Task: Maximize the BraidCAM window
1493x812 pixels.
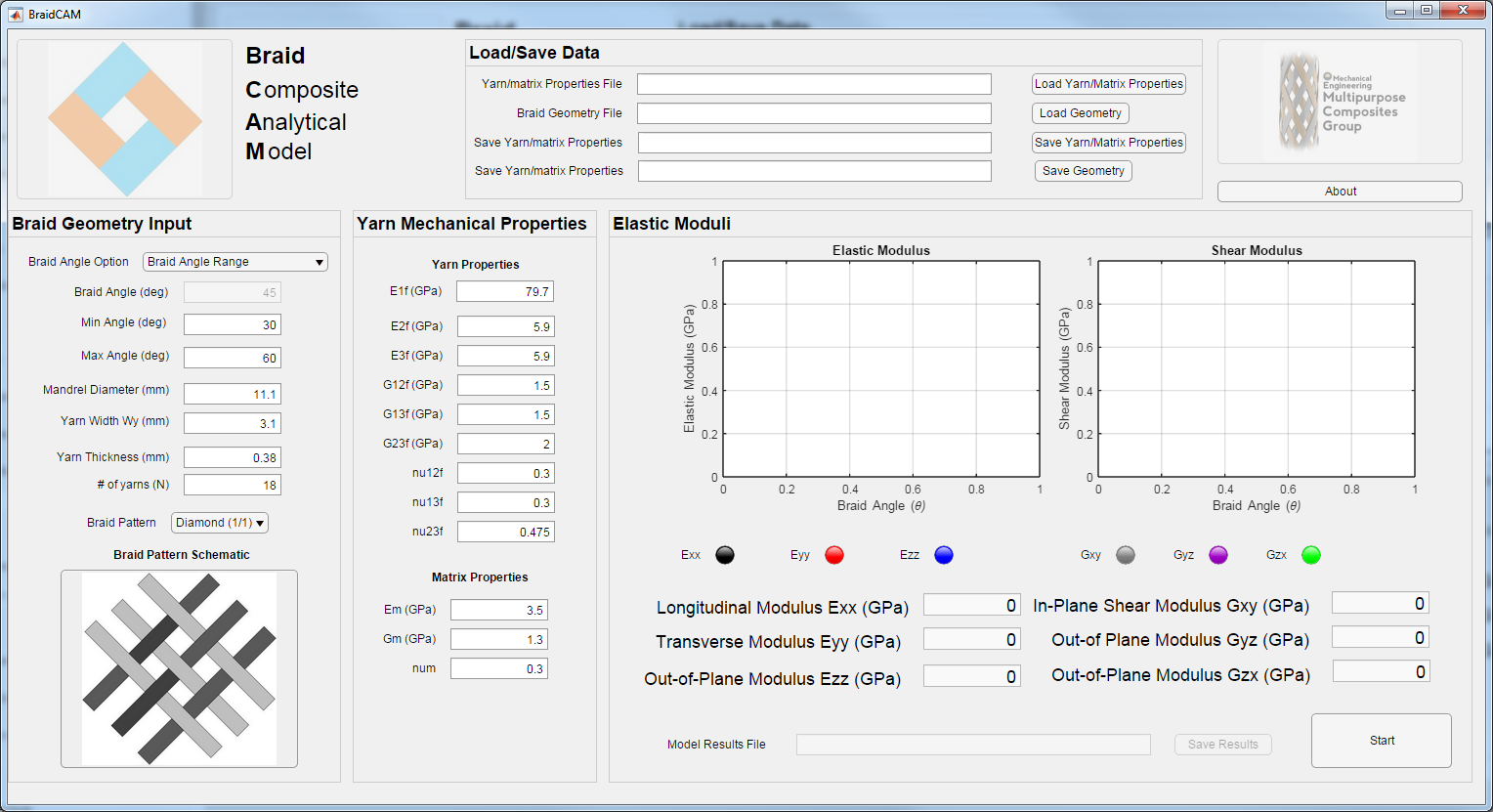Action: 1427,10
